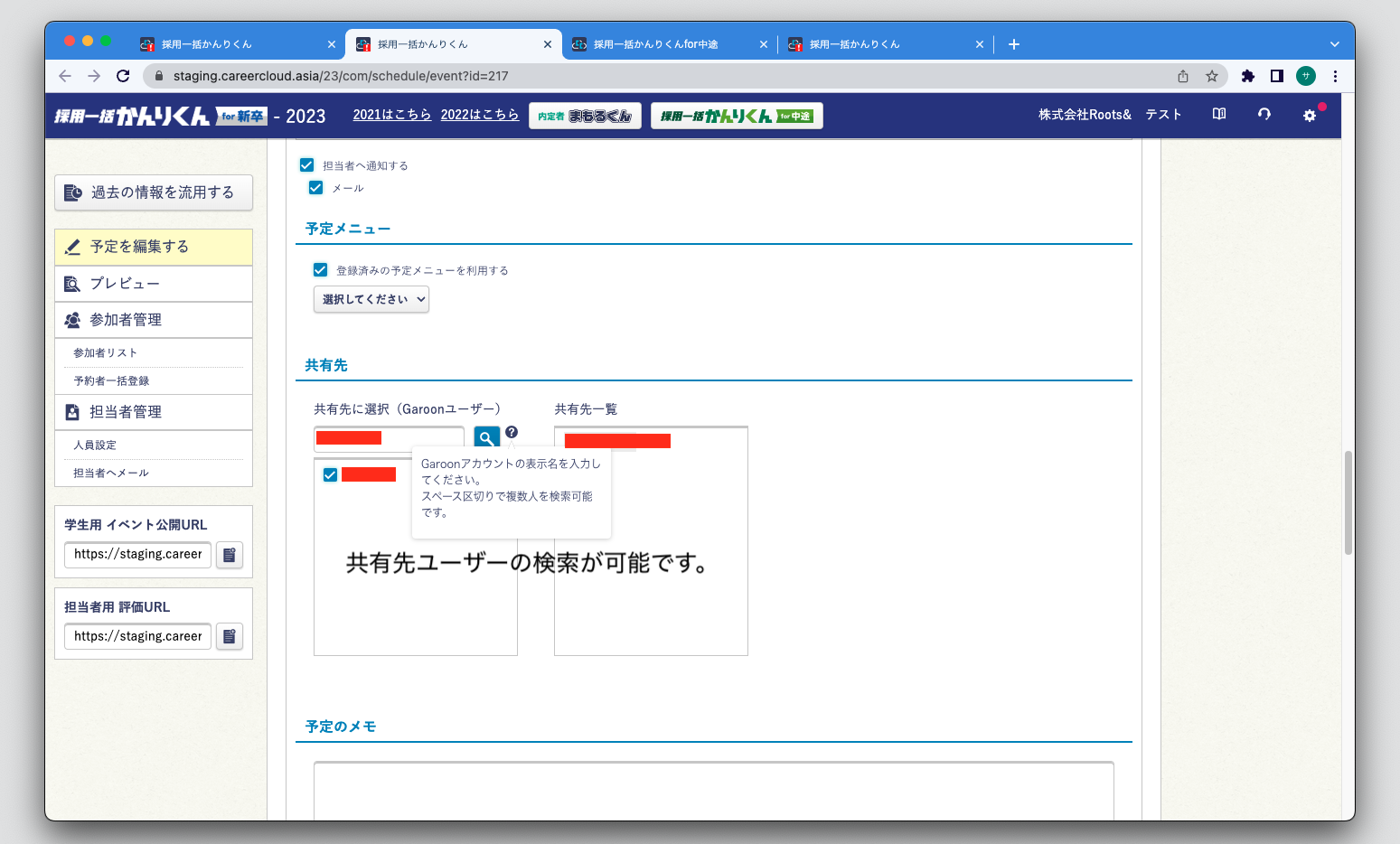Screen dimensions: 1400x844
Task: Open the manual/guide book icon in header
Action: click(x=1218, y=114)
